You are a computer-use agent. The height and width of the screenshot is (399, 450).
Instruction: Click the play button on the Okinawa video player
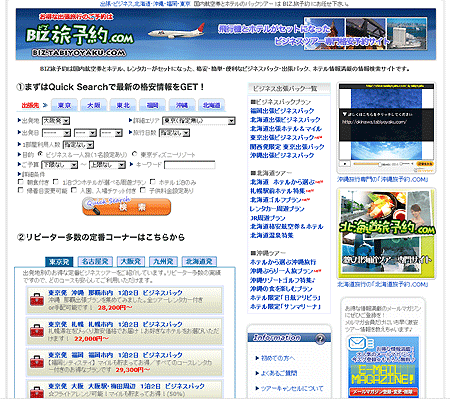[344, 164]
